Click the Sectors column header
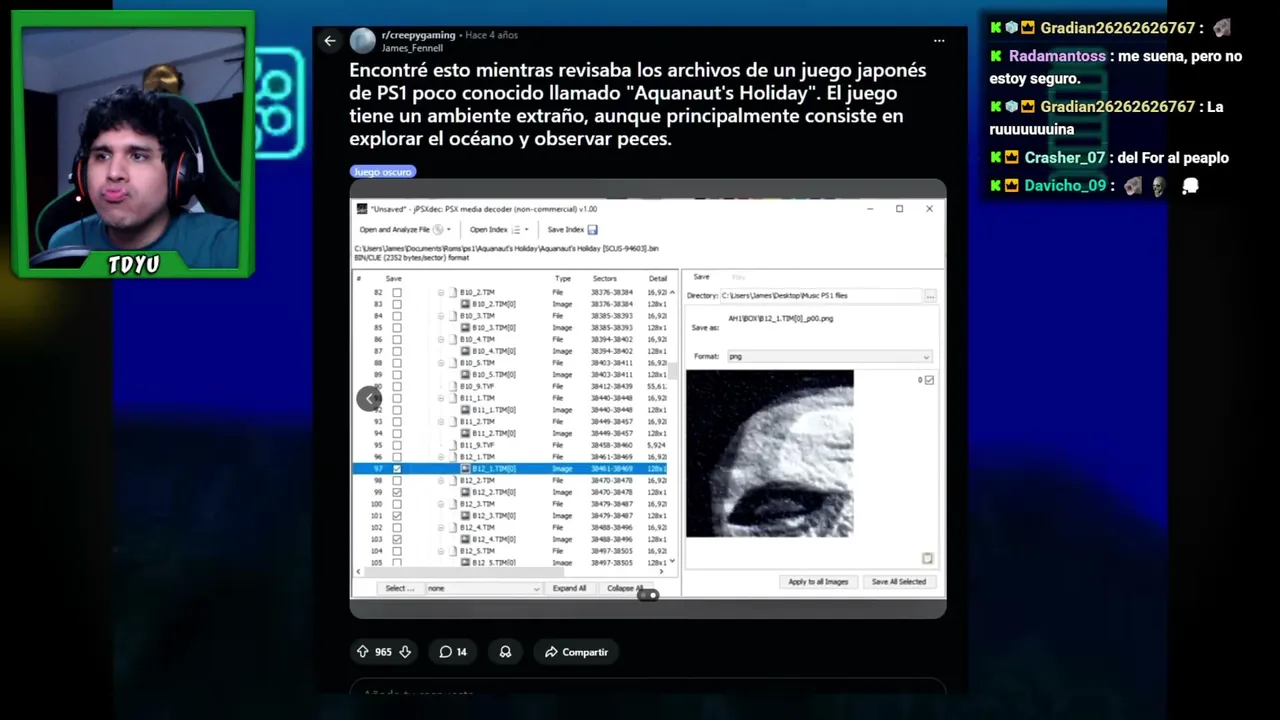Image resolution: width=1280 pixels, height=720 pixels. [605, 279]
